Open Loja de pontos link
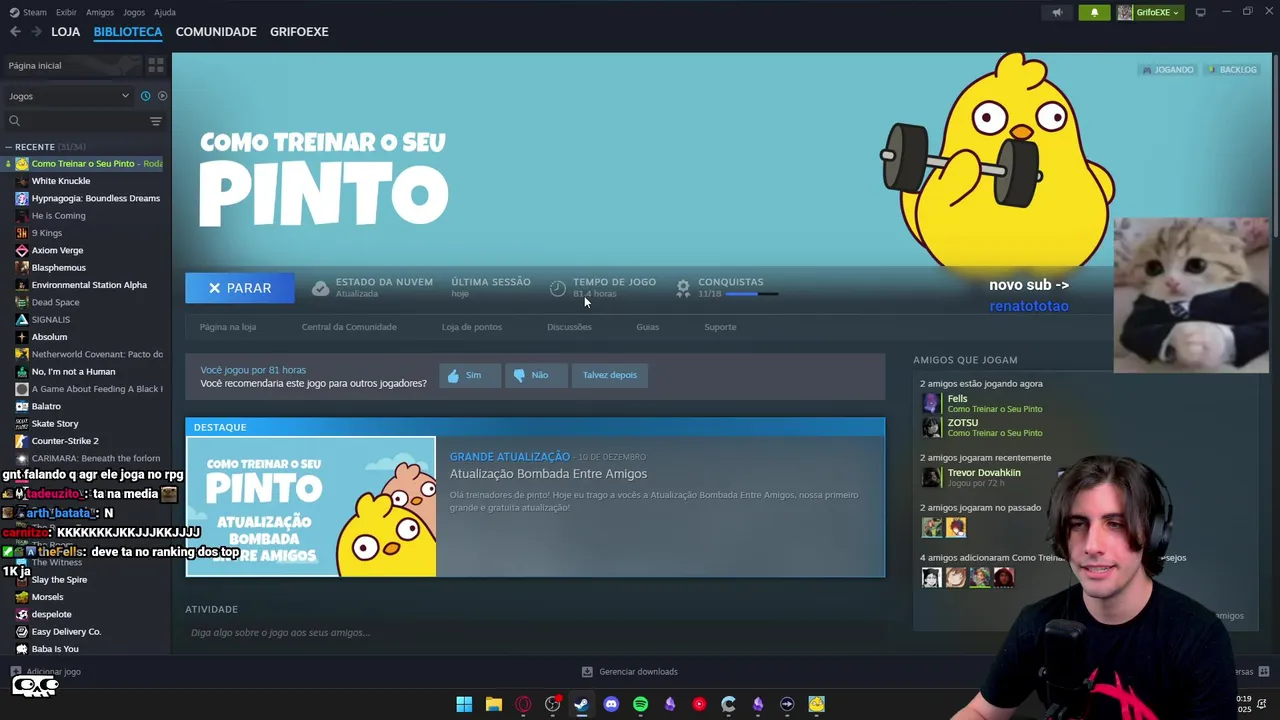This screenshot has height=720, width=1280. [472, 327]
